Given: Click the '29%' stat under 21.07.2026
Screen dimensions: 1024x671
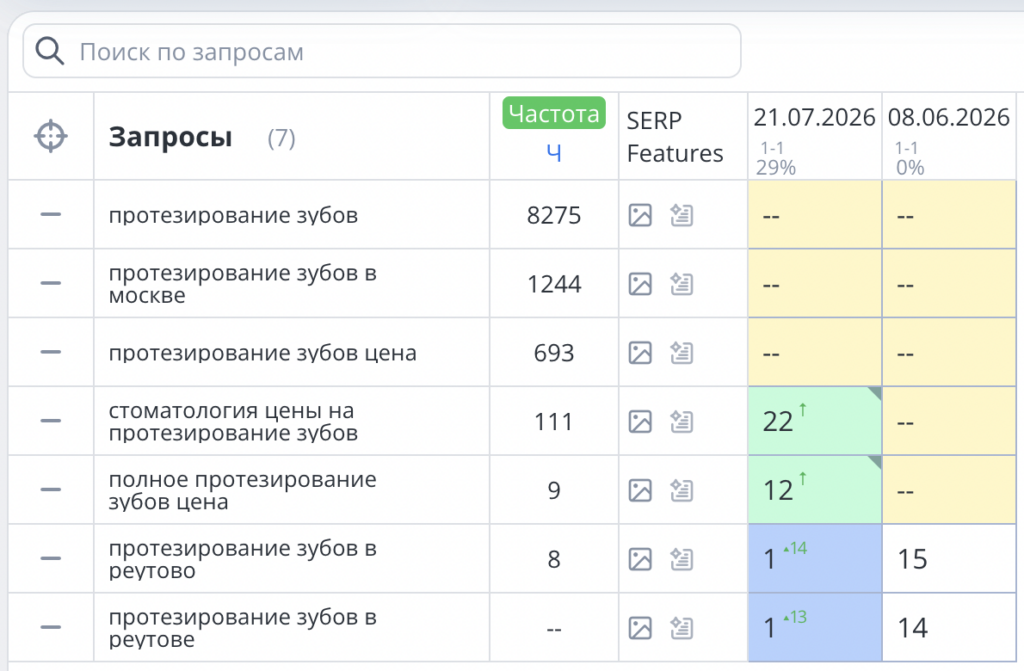Looking at the screenshot, I should click(776, 168).
